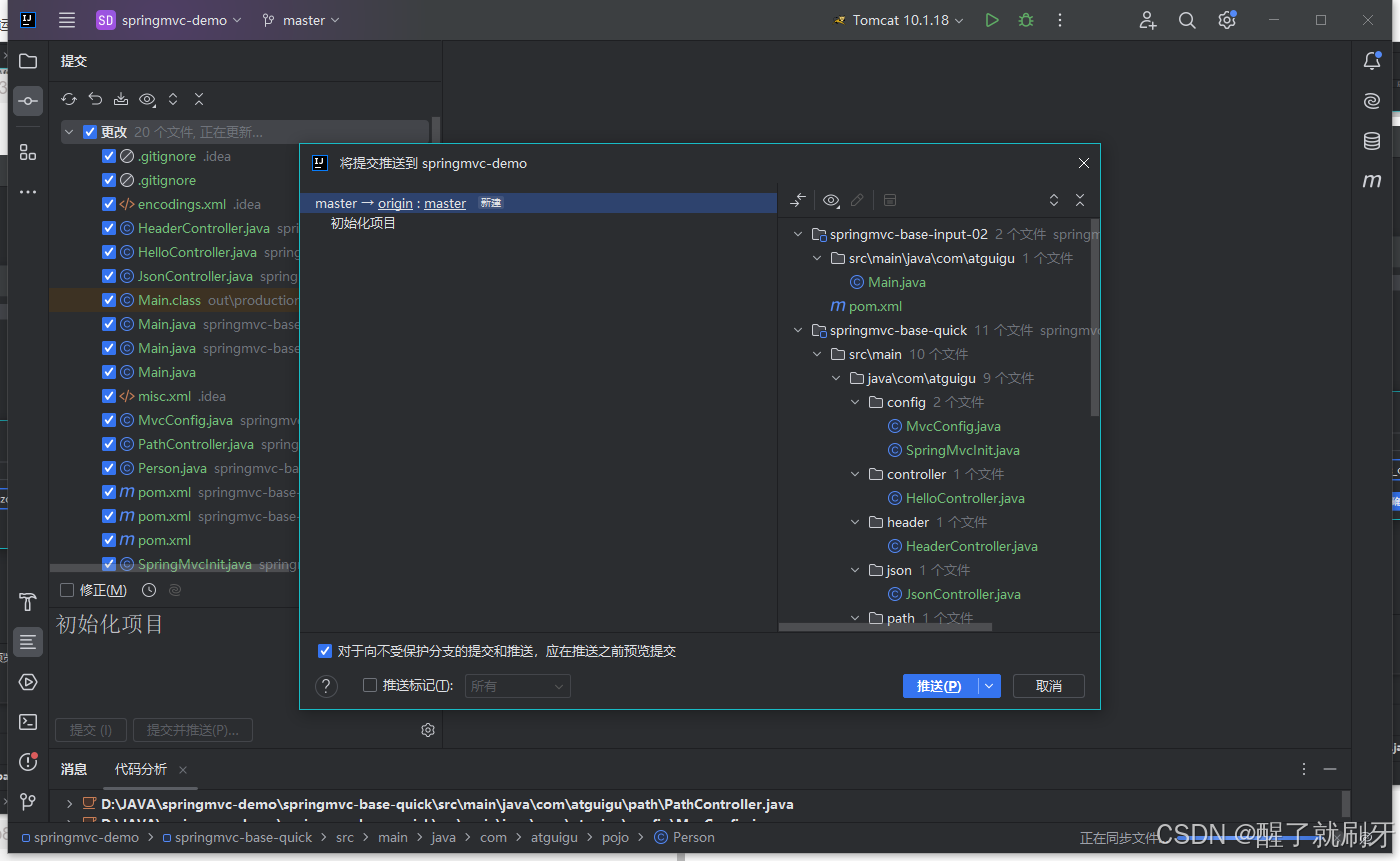Collapse the json folder node
1400x861 pixels.
(855, 570)
